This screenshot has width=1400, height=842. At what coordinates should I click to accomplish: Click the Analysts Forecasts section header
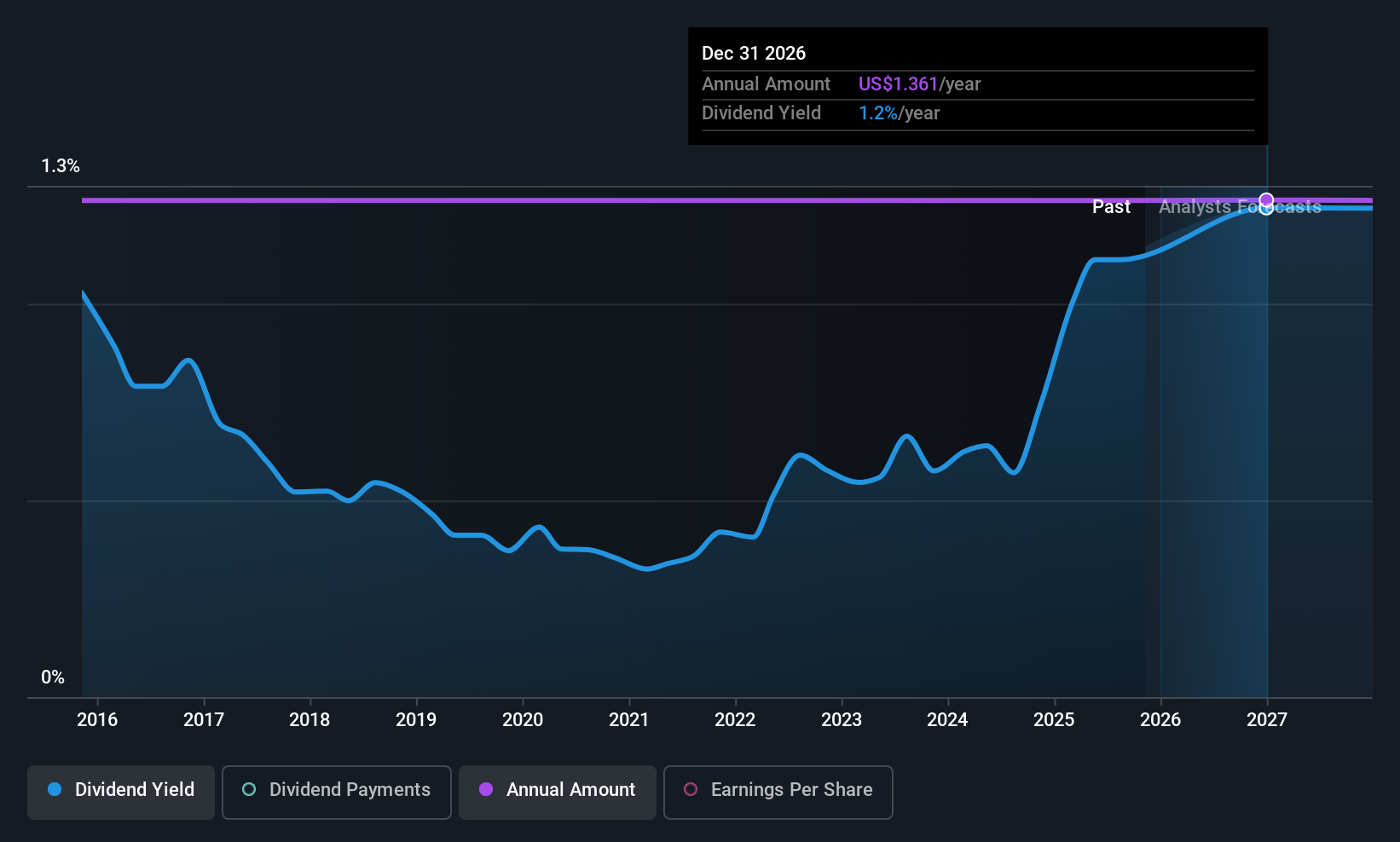[1240, 206]
